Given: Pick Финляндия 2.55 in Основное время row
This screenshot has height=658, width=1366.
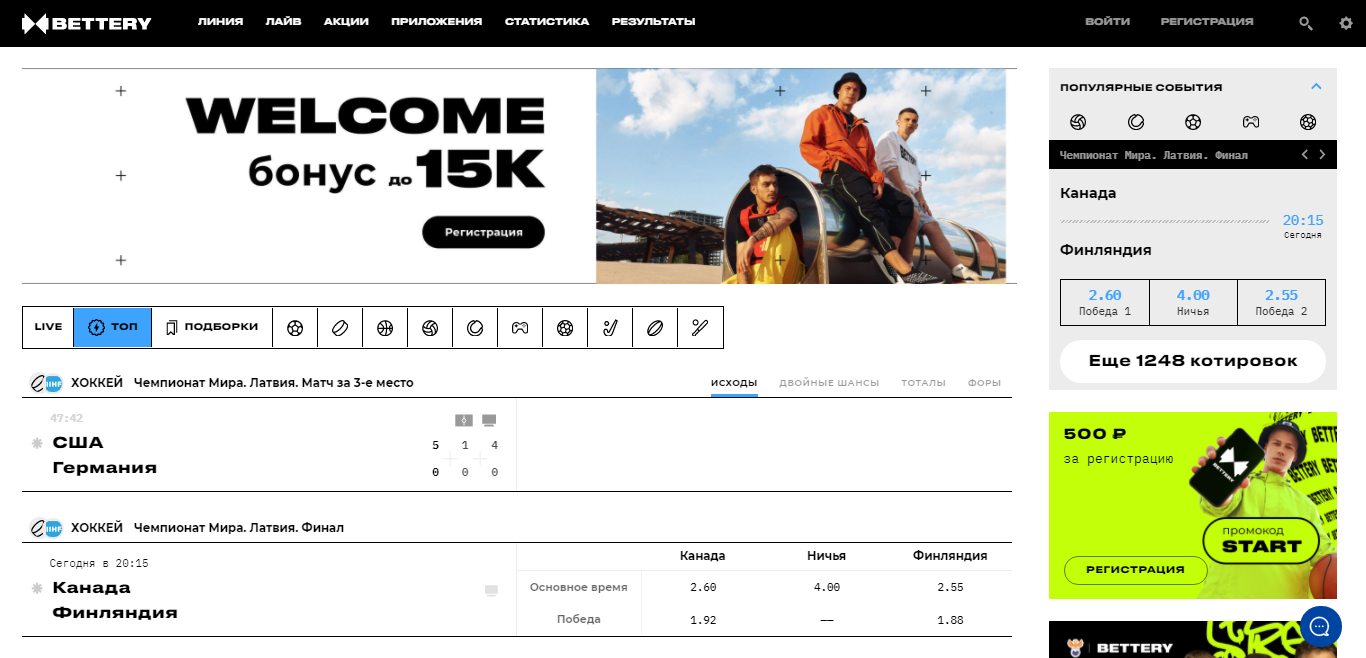Looking at the screenshot, I should coord(950,588).
